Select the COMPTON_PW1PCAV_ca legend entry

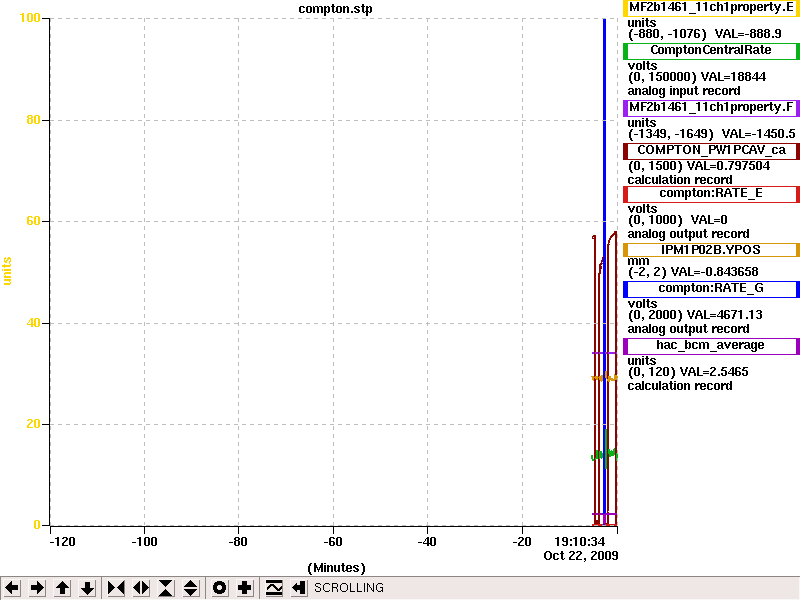[711, 151]
